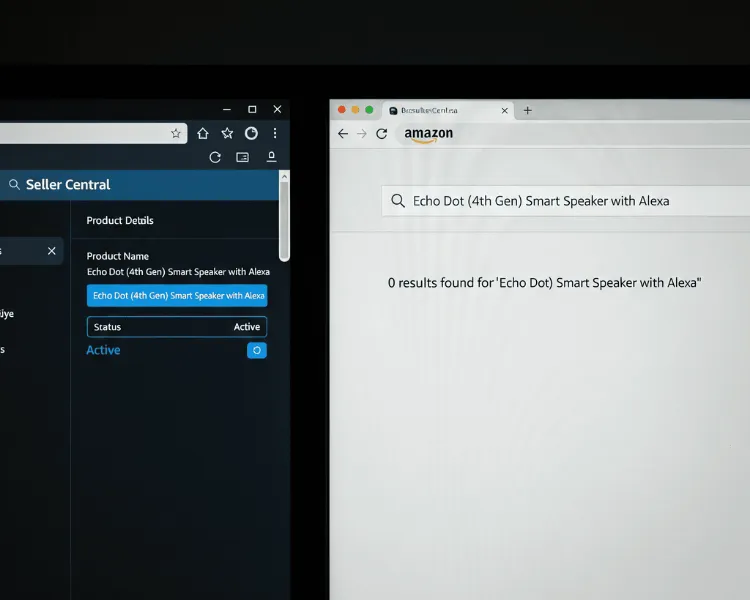Click the blue refresh button next to Active
750x600 pixels.
[257, 350]
